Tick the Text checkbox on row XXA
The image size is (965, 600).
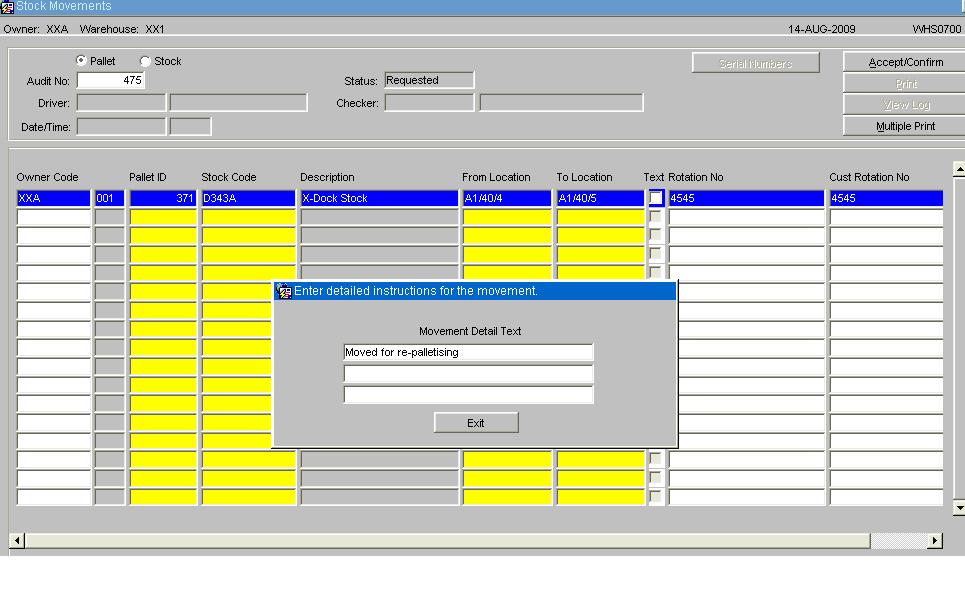[656, 198]
